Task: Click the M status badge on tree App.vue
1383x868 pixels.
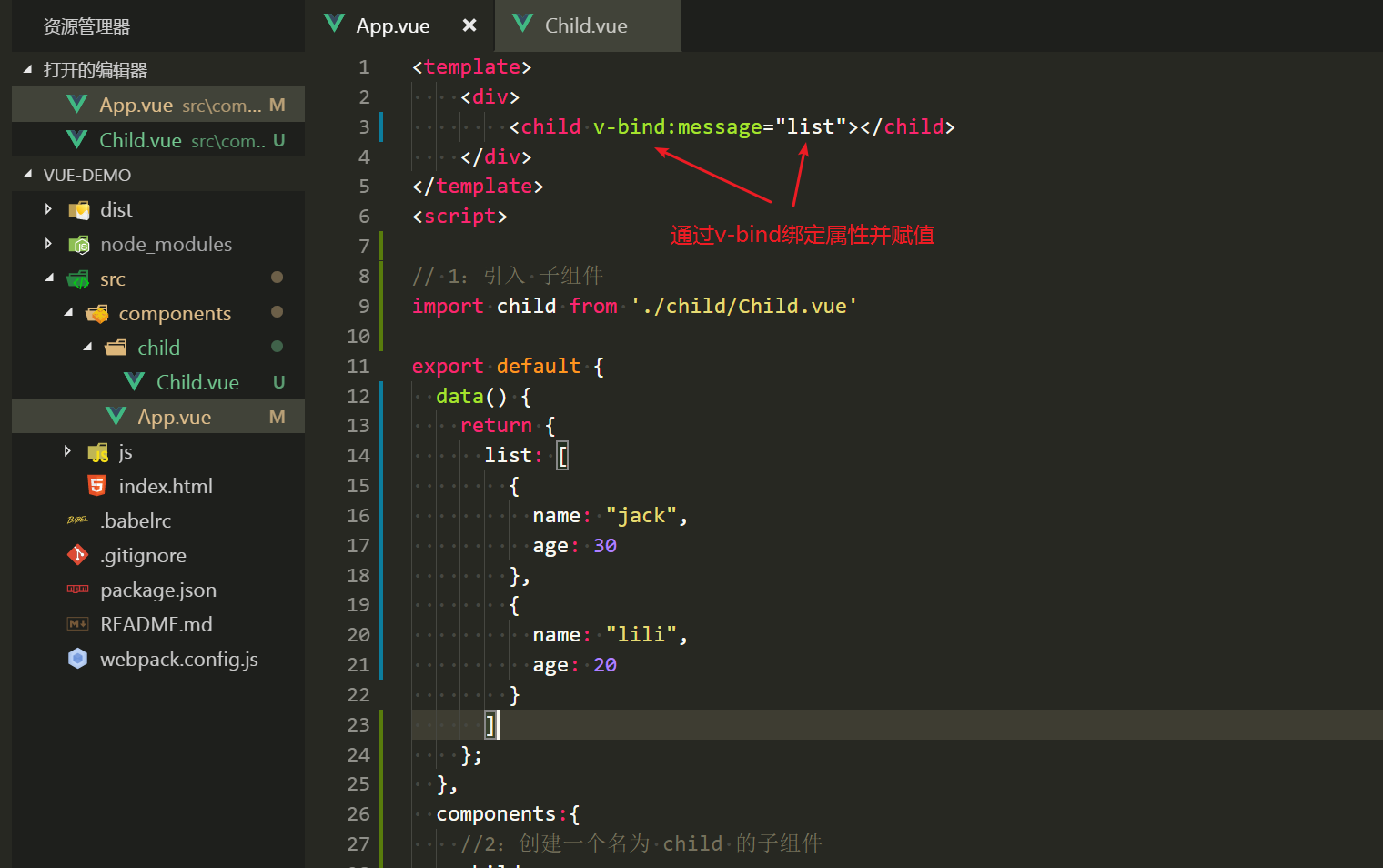Action: (278, 417)
